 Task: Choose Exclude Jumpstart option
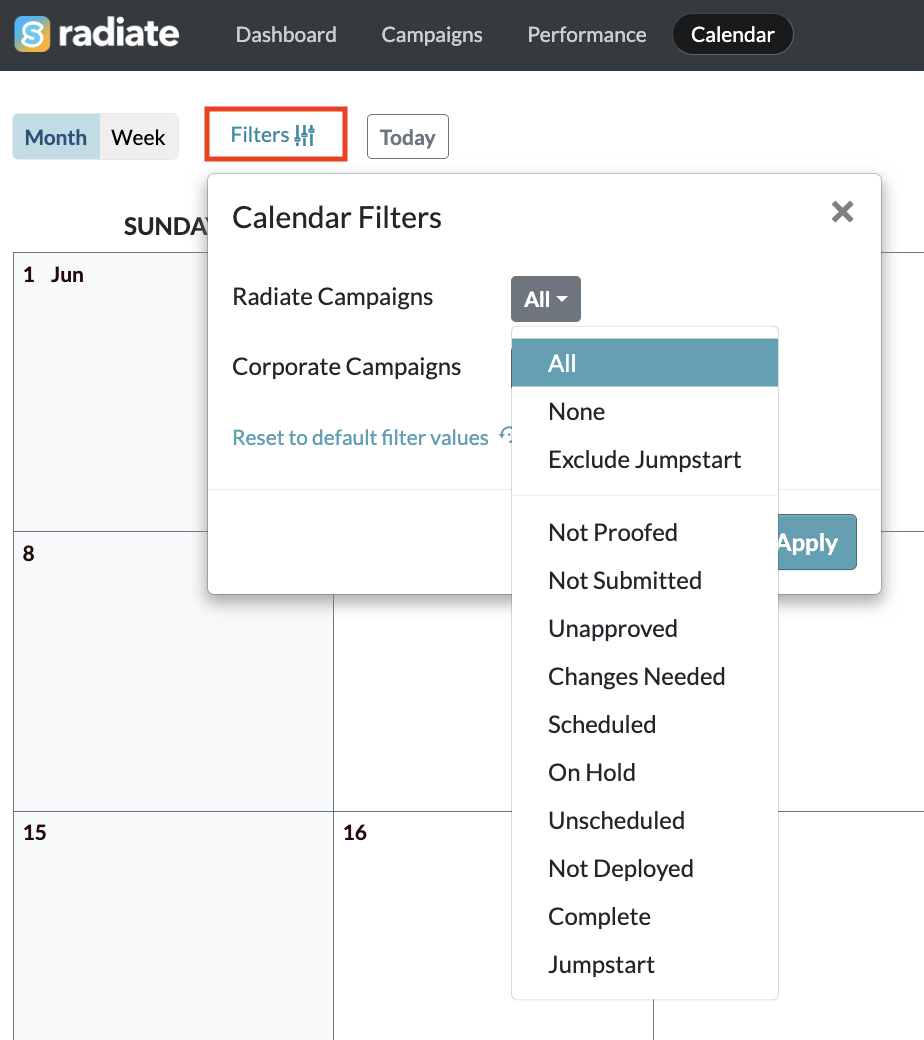[645, 460]
